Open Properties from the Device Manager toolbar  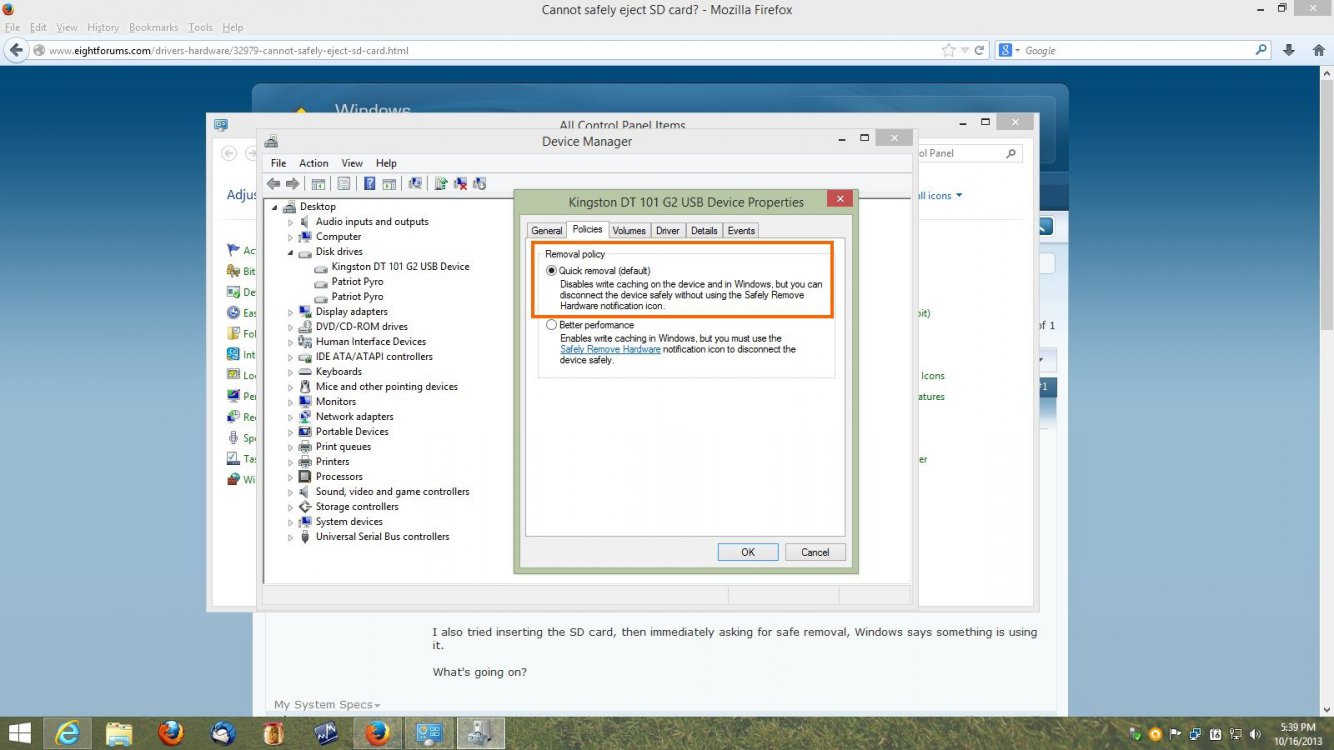344,184
